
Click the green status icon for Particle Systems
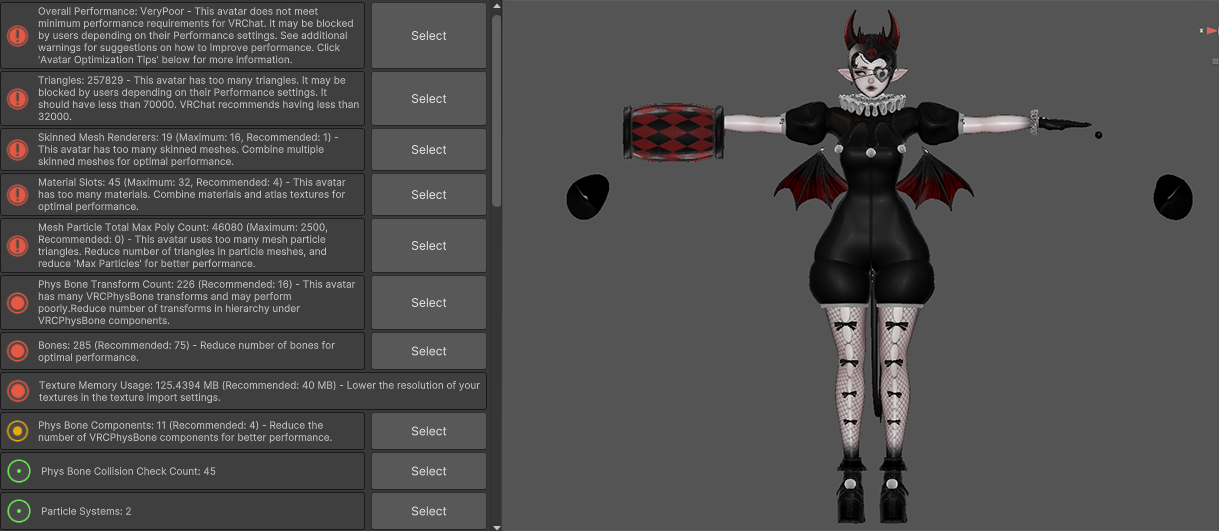click(17, 511)
